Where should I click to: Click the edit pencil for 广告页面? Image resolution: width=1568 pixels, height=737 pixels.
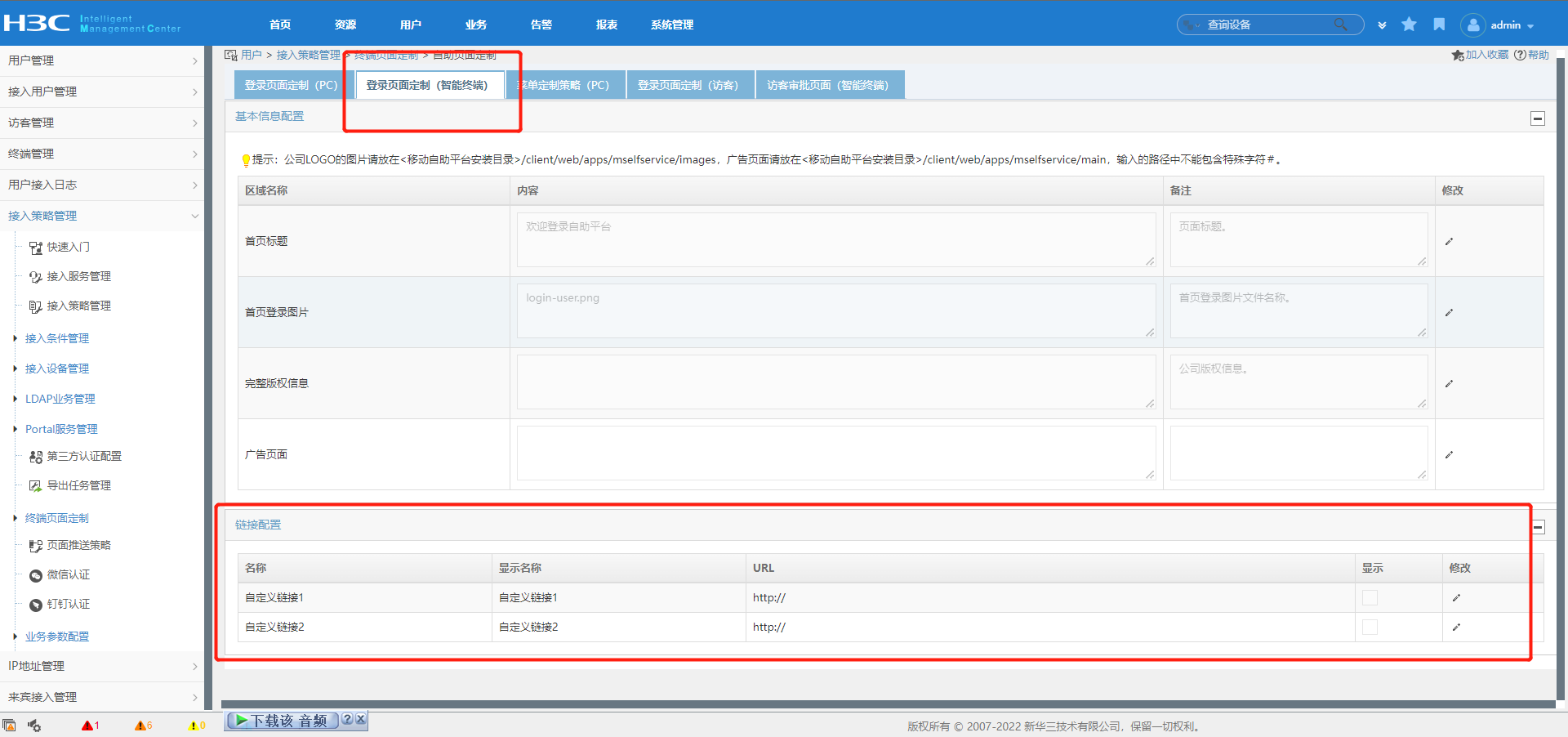1449,454
